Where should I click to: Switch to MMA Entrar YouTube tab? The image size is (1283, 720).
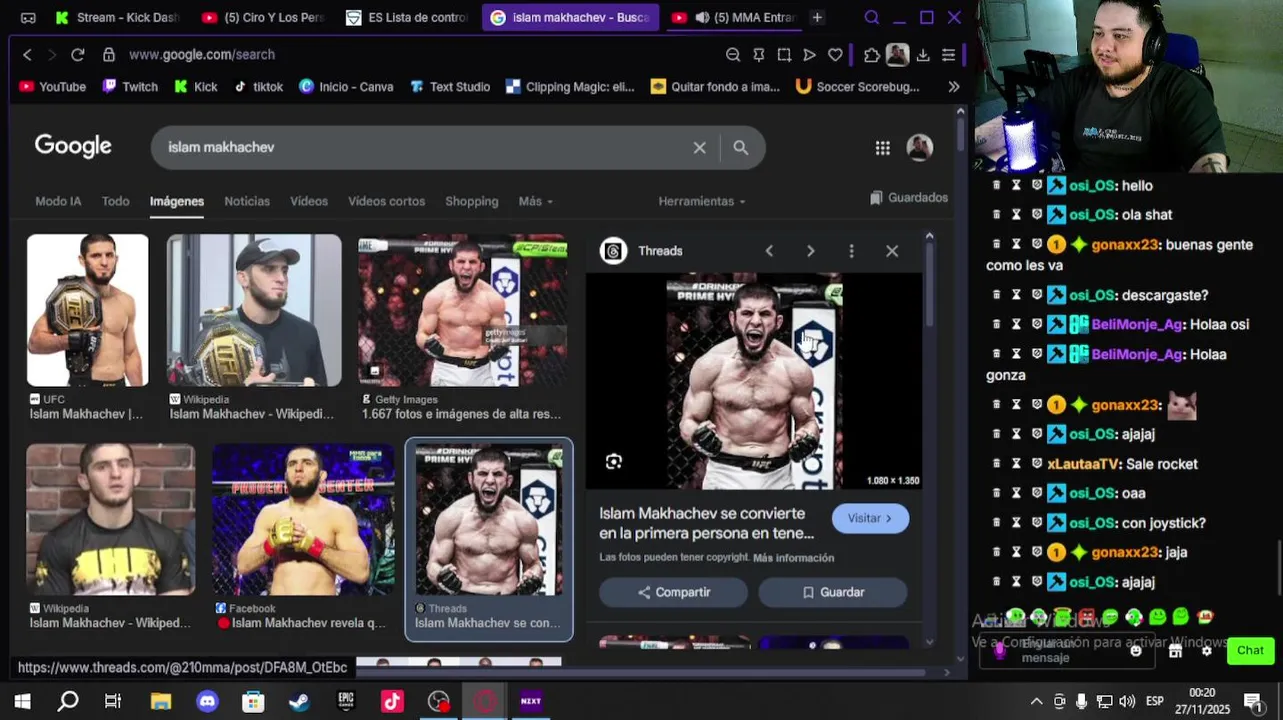pyautogui.click(x=732, y=17)
